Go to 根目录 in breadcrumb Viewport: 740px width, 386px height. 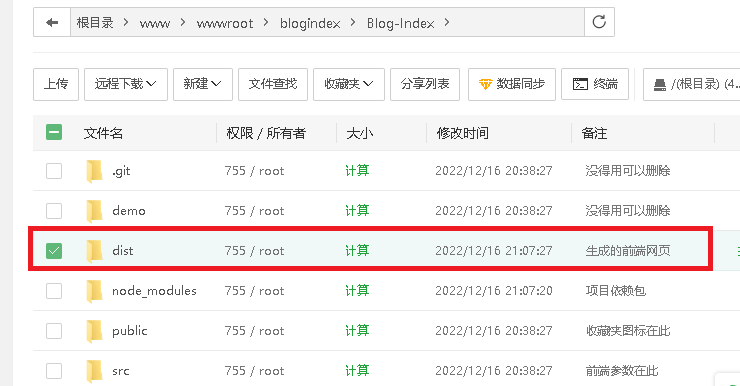[x=95, y=23]
